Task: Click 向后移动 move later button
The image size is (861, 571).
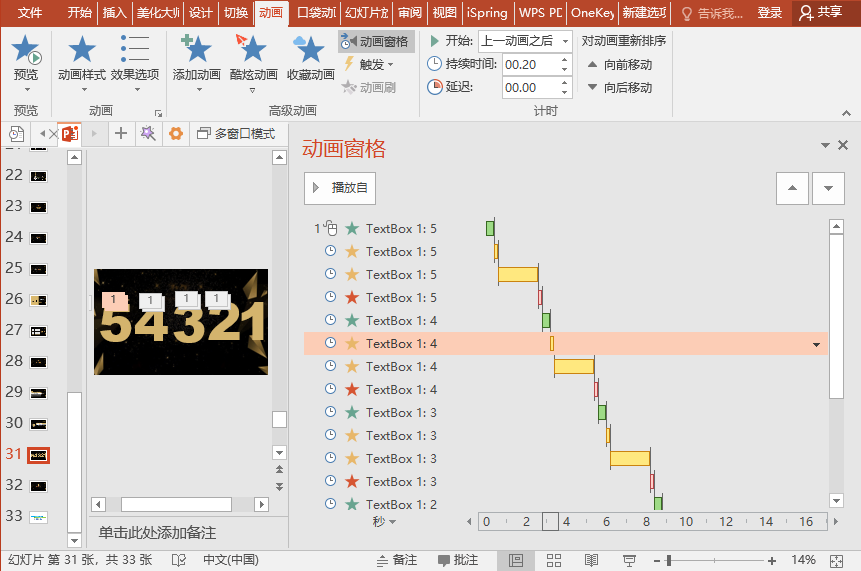Action: (x=620, y=88)
